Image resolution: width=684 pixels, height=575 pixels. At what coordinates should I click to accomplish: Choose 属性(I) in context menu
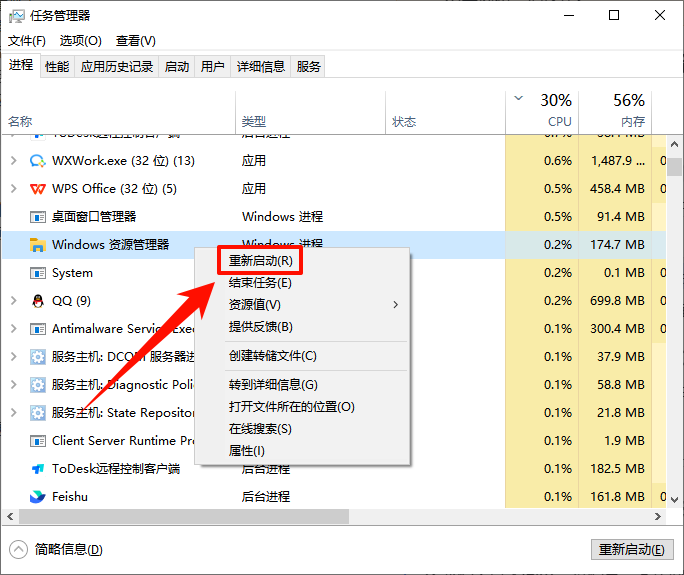[246, 451]
